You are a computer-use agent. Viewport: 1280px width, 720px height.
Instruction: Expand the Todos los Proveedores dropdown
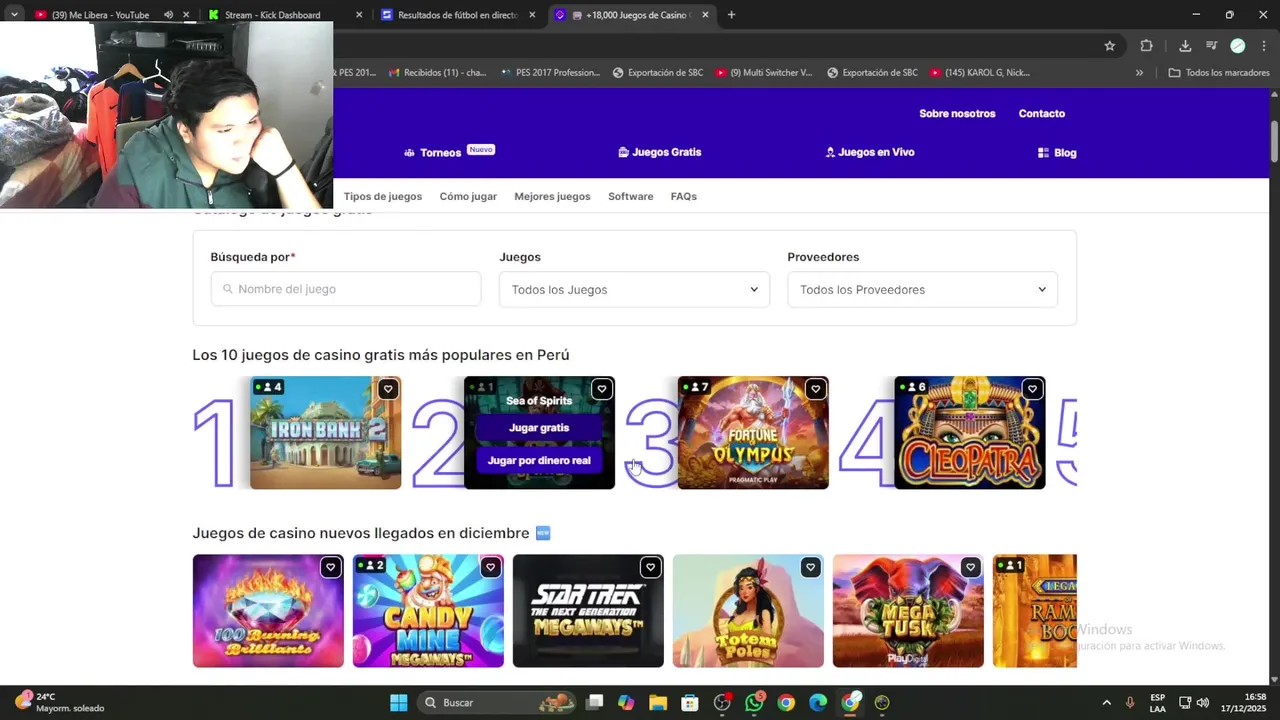point(922,289)
